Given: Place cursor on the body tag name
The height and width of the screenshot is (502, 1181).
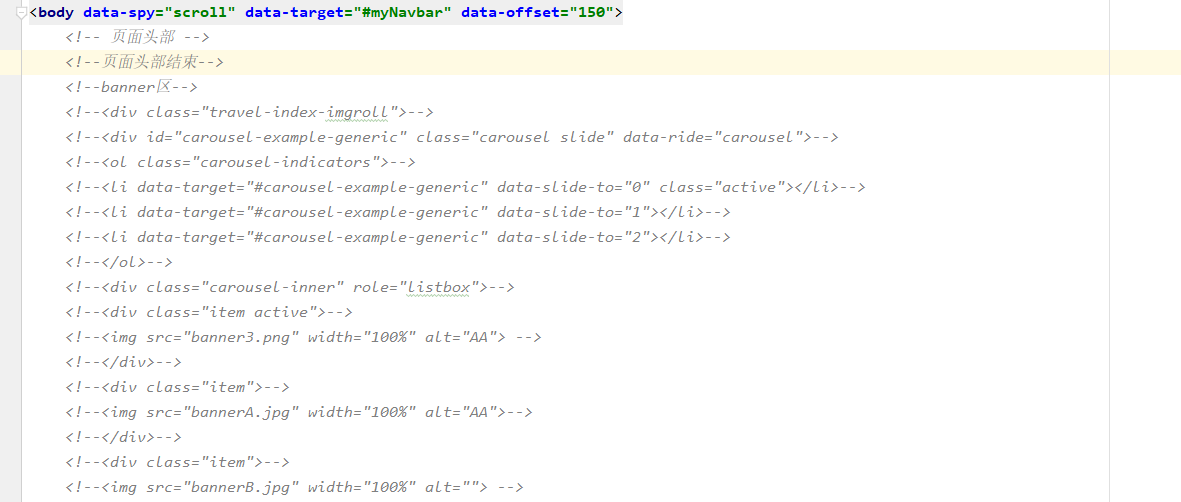Looking at the screenshot, I should pyautogui.click(x=55, y=13).
